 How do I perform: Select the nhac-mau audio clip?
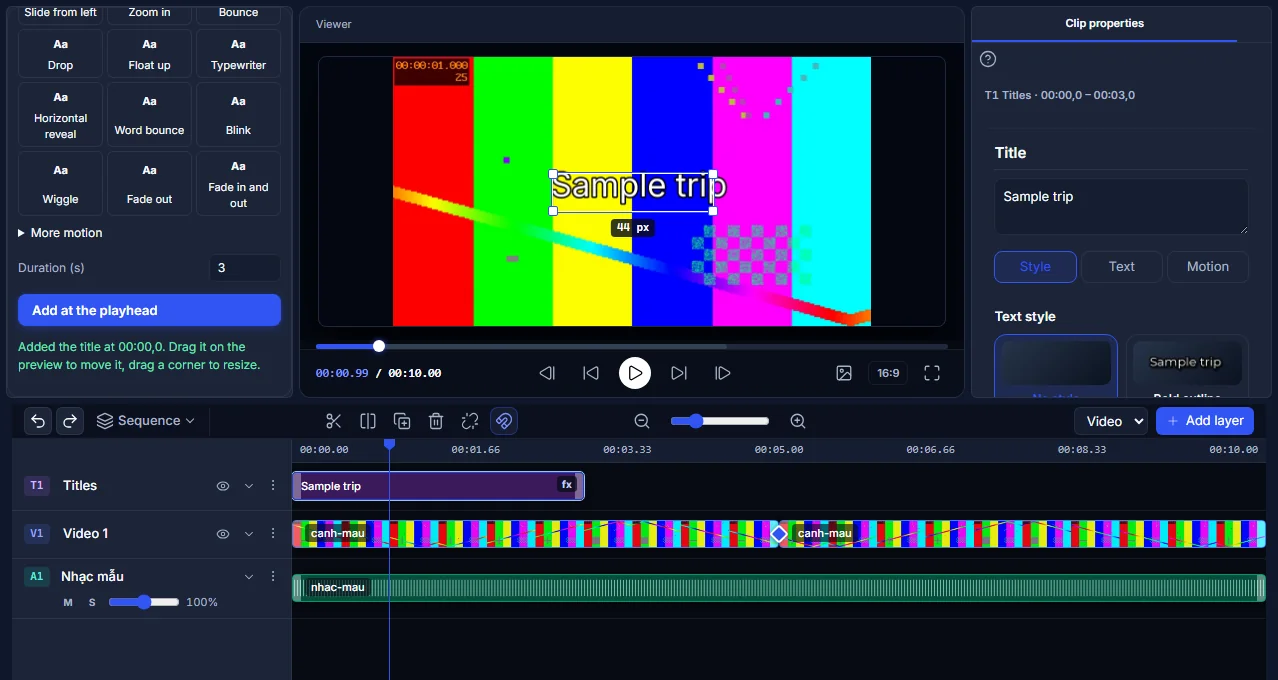click(779, 588)
